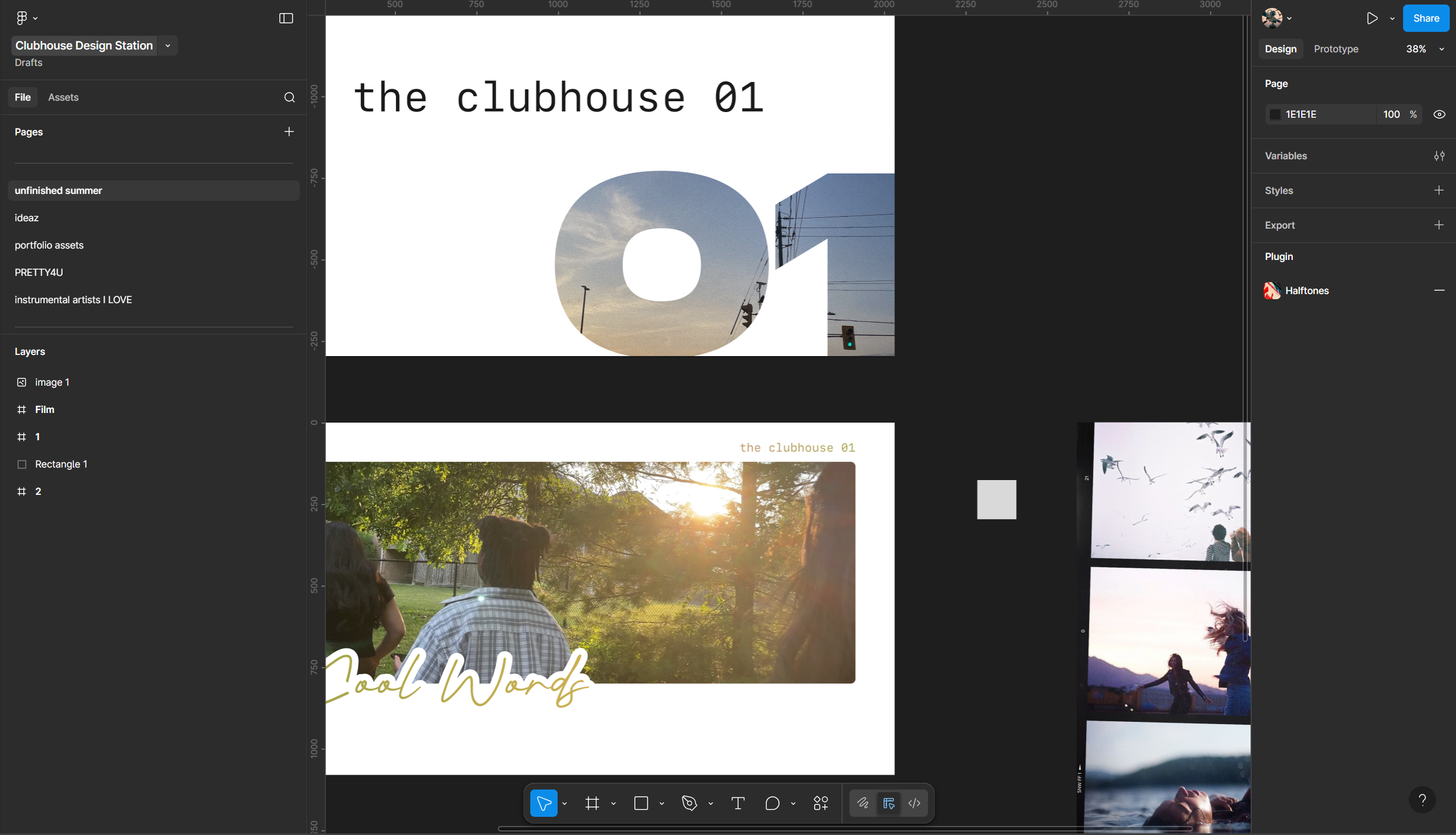Image resolution: width=1456 pixels, height=835 pixels.
Task: Select the Text tool
Action: pyautogui.click(x=738, y=803)
